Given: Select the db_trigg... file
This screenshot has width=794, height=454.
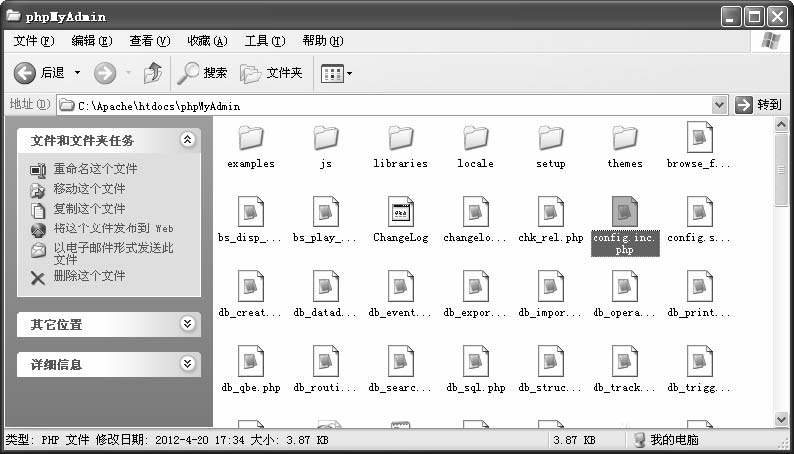Looking at the screenshot, I should click(x=699, y=369).
